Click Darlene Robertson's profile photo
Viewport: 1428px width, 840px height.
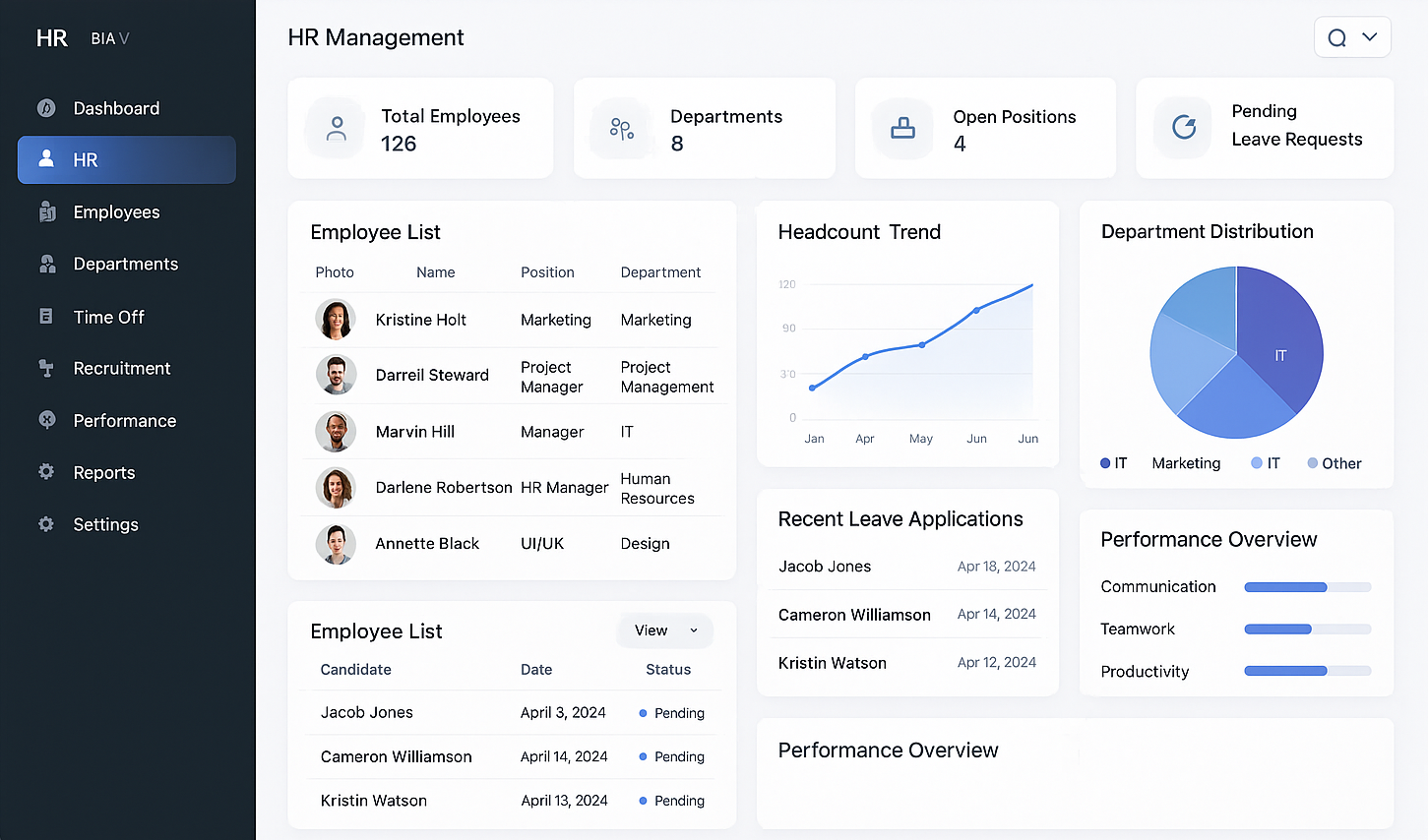(336, 487)
